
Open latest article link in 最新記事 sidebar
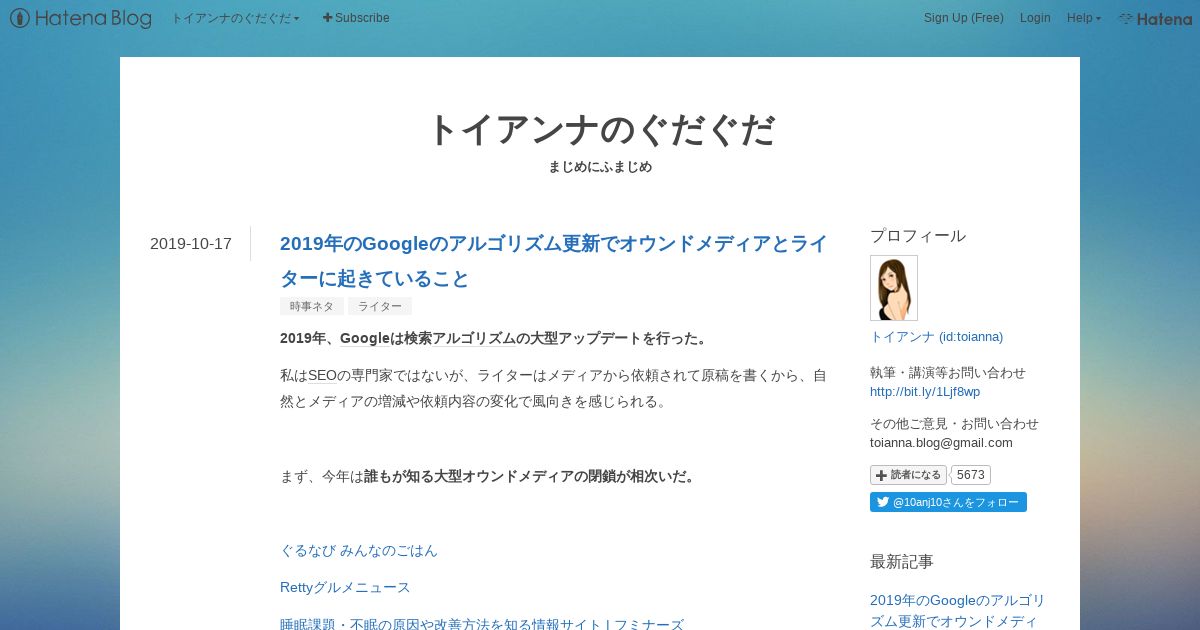tap(957, 610)
